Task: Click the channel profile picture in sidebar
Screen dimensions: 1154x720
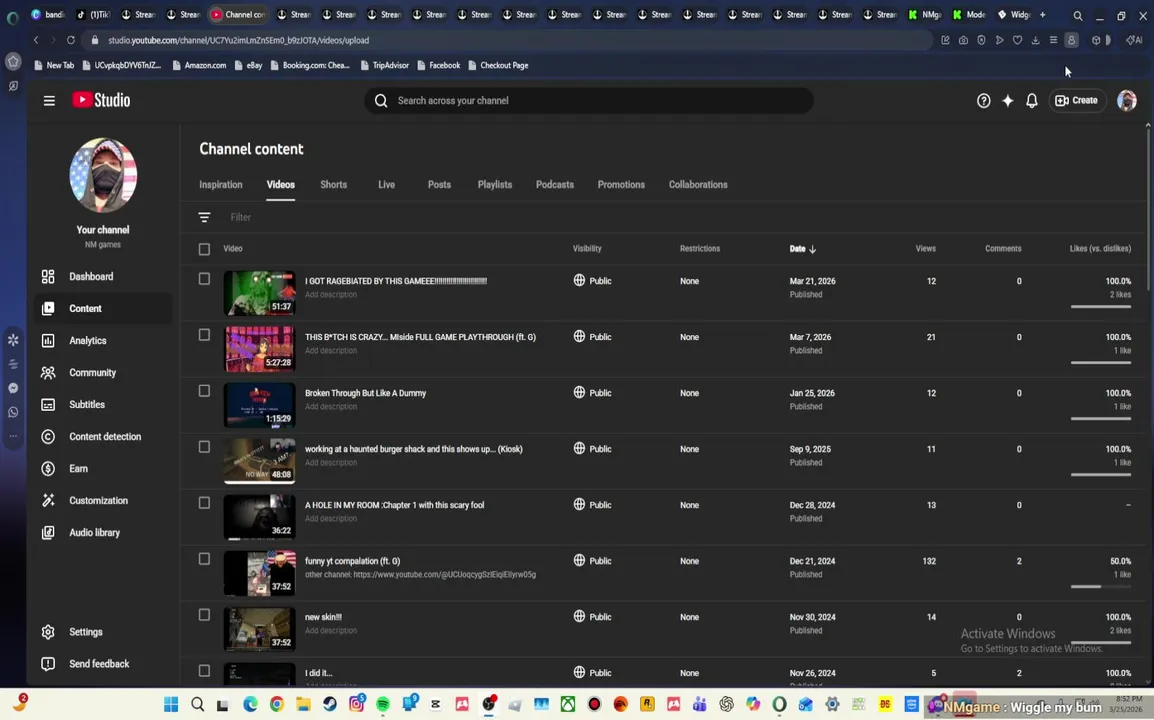Action: click(103, 175)
